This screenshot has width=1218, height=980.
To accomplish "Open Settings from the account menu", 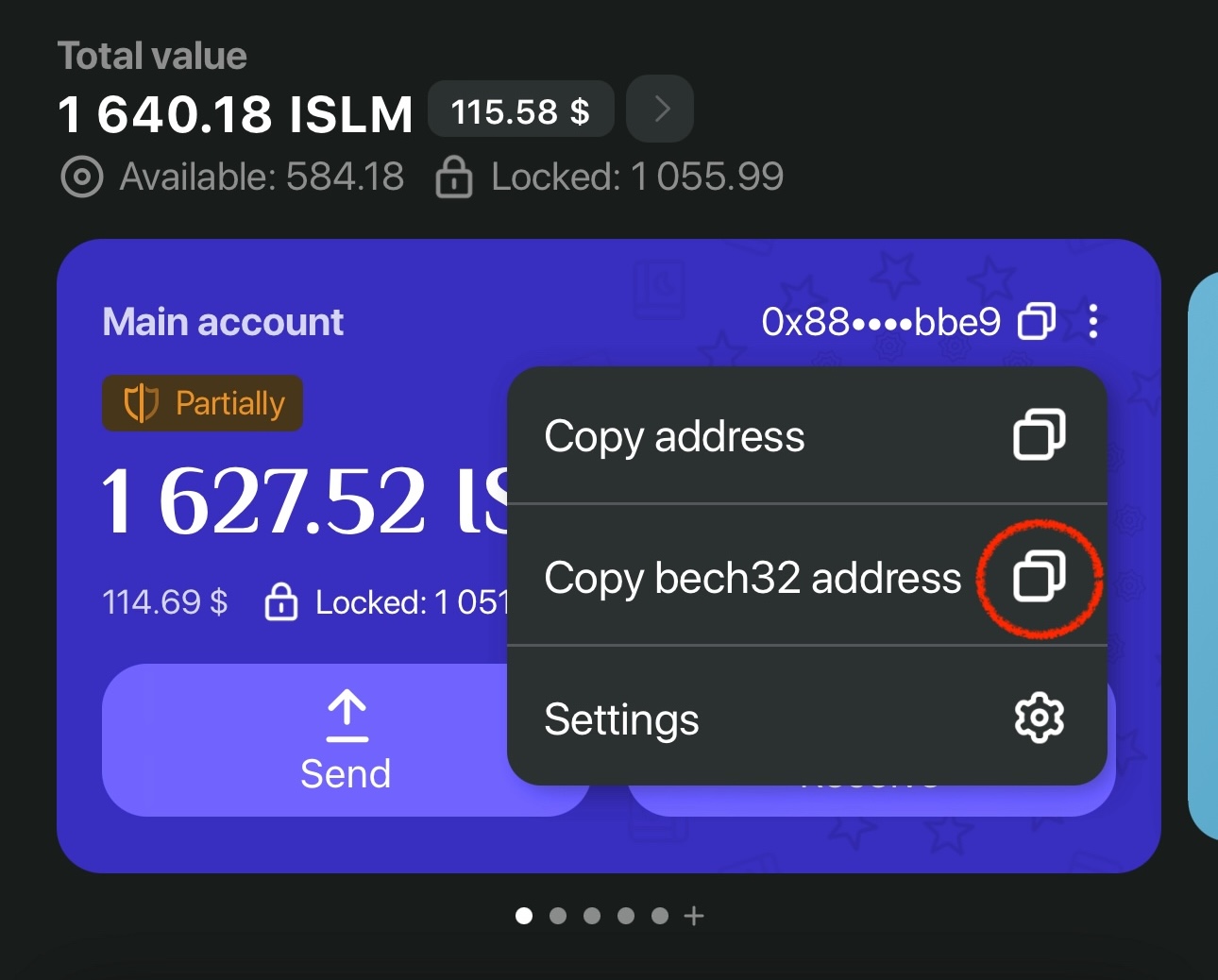I will pos(621,719).
